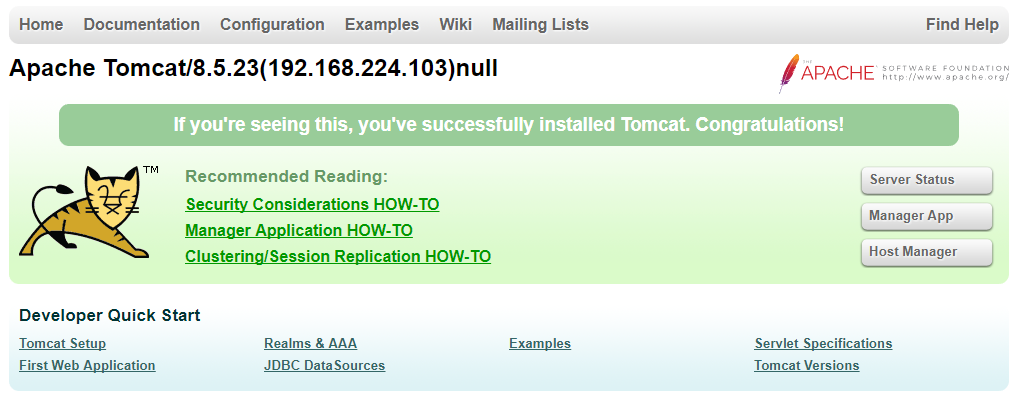The image size is (1020, 403).
Task: Follow the First Web Application link
Action: coord(87,365)
